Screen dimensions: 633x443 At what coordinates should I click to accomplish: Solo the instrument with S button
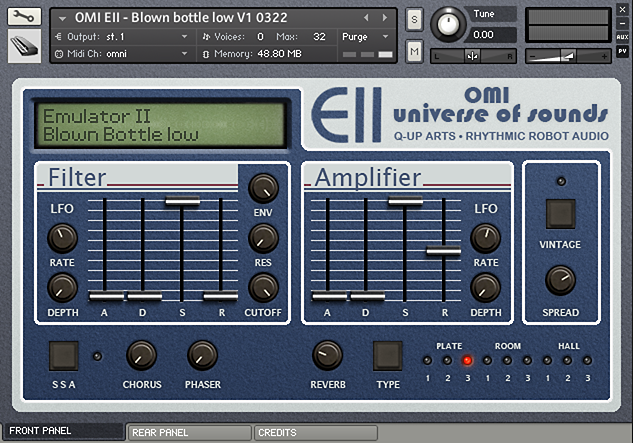tap(415, 19)
